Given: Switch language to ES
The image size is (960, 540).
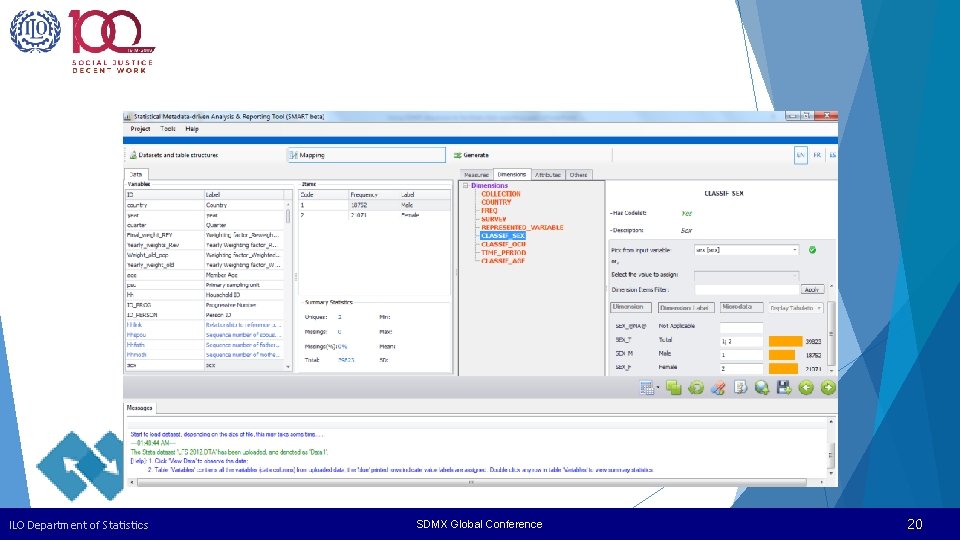Looking at the screenshot, I should [x=832, y=156].
